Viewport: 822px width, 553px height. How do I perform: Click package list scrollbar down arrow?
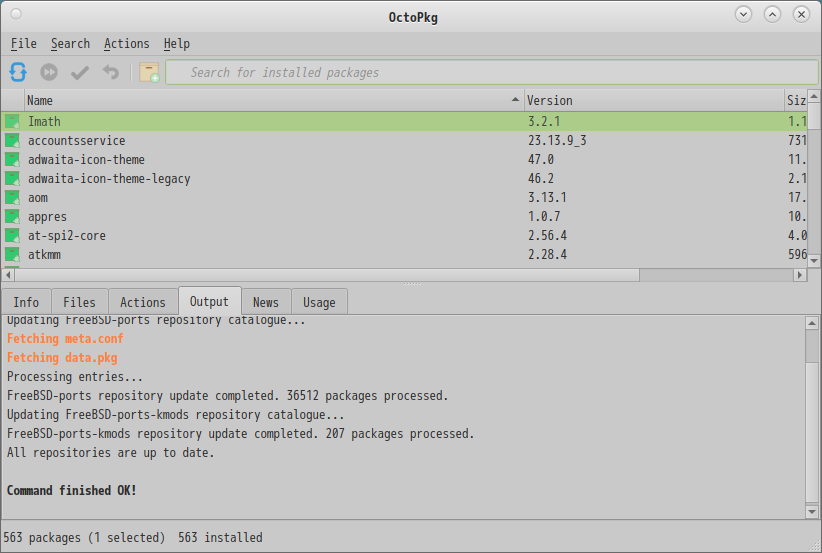(x=814, y=260)
